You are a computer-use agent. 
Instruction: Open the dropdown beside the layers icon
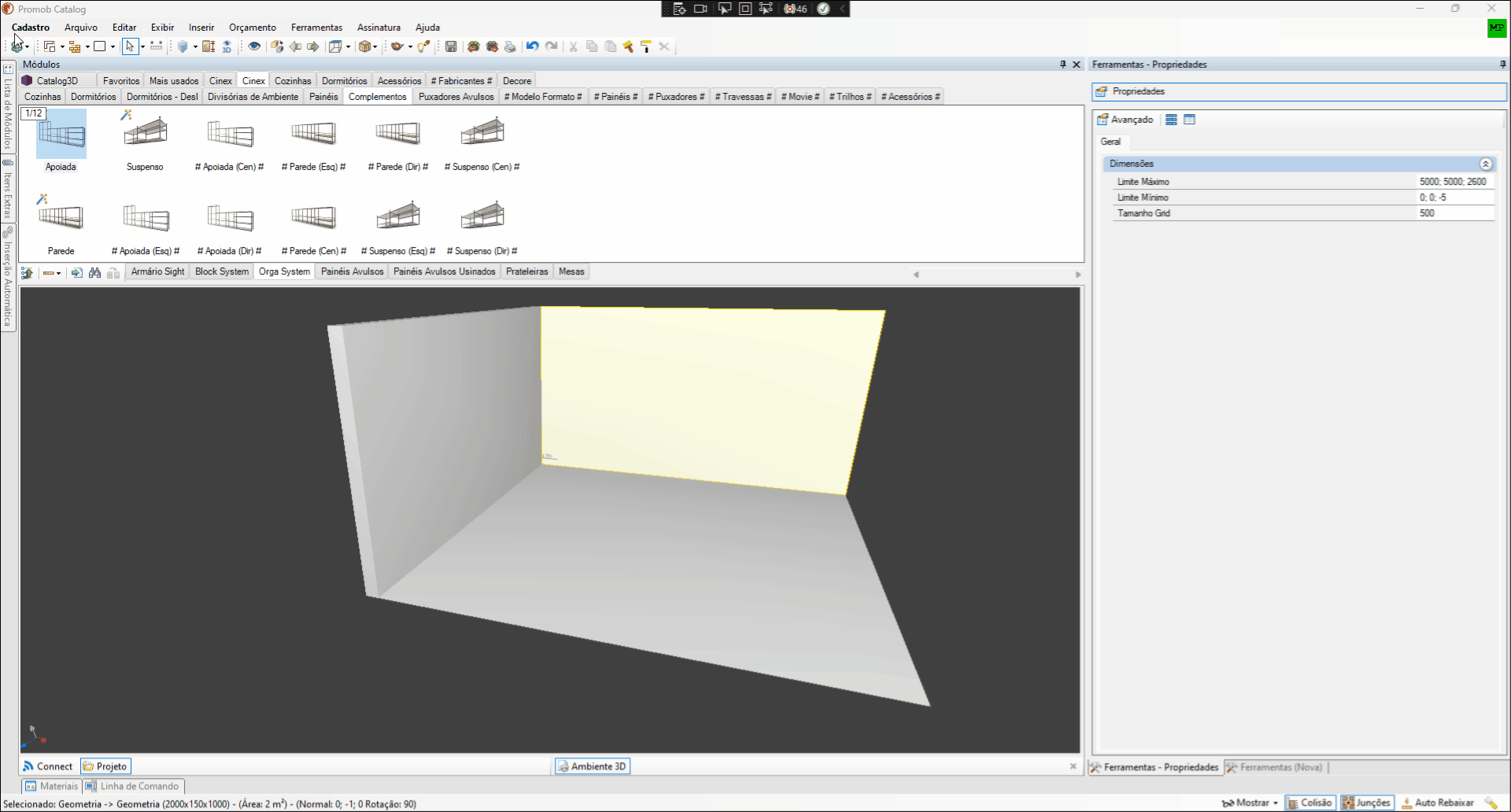[195, 46]
